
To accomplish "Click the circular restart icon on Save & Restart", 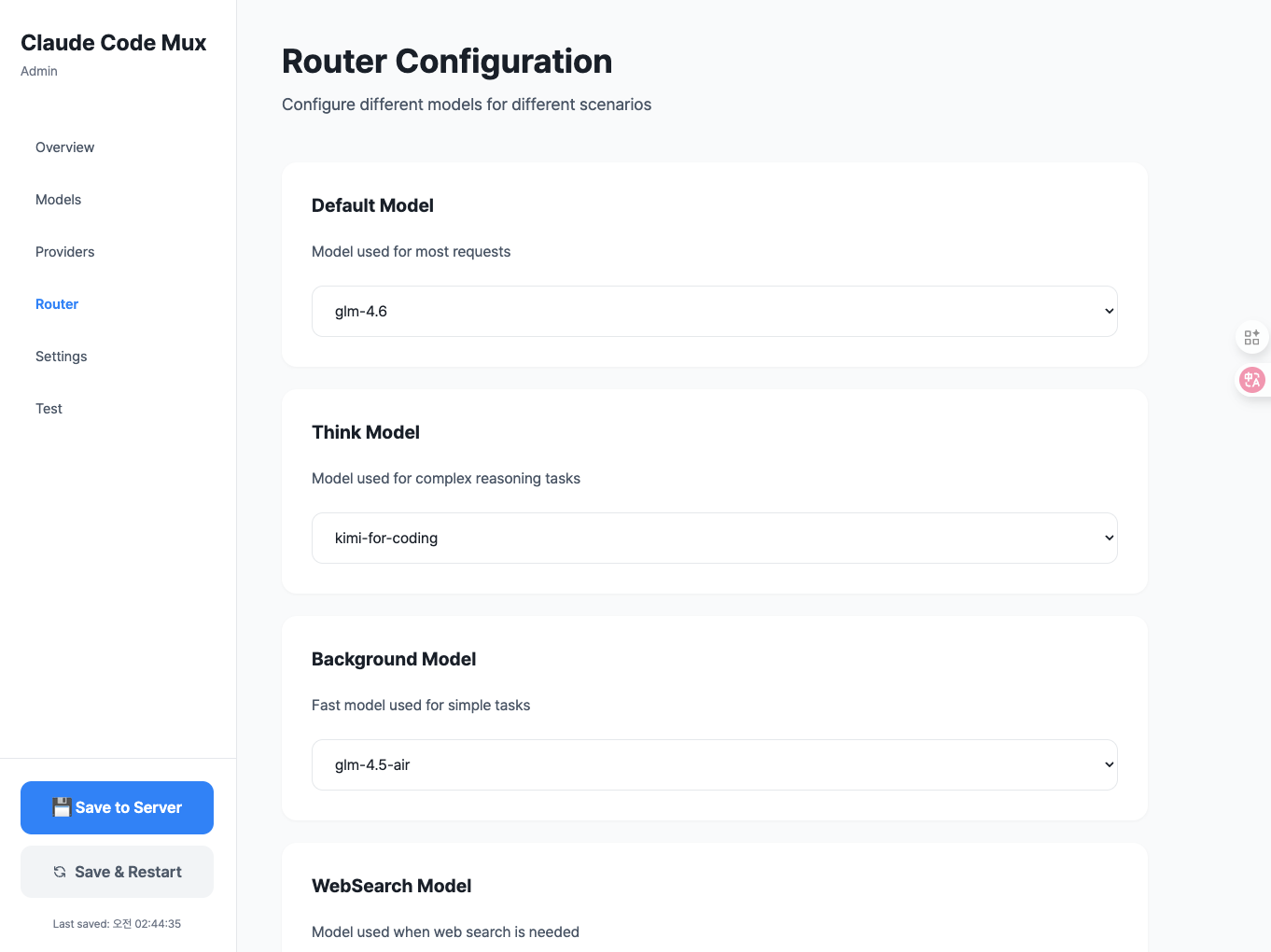I will point(58,871).
